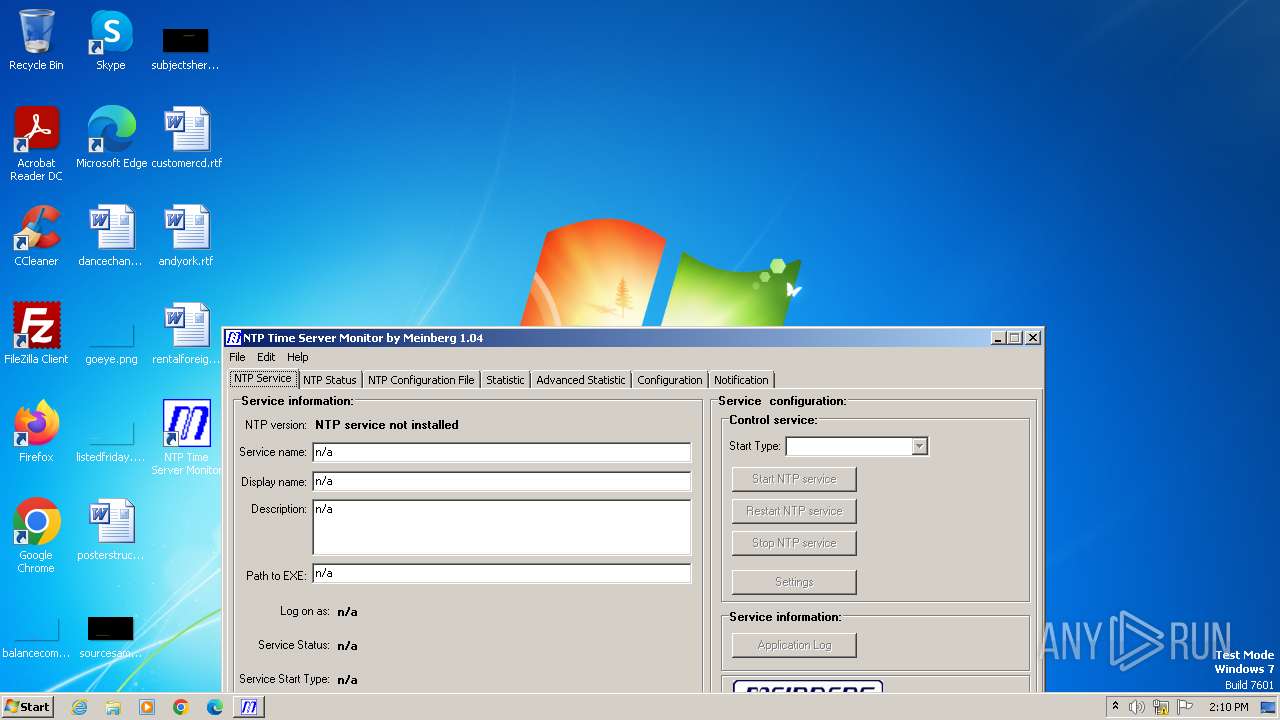Open the Edit menu
Viewport: 1280px width, 720px height.
click(x=266, y=357)
